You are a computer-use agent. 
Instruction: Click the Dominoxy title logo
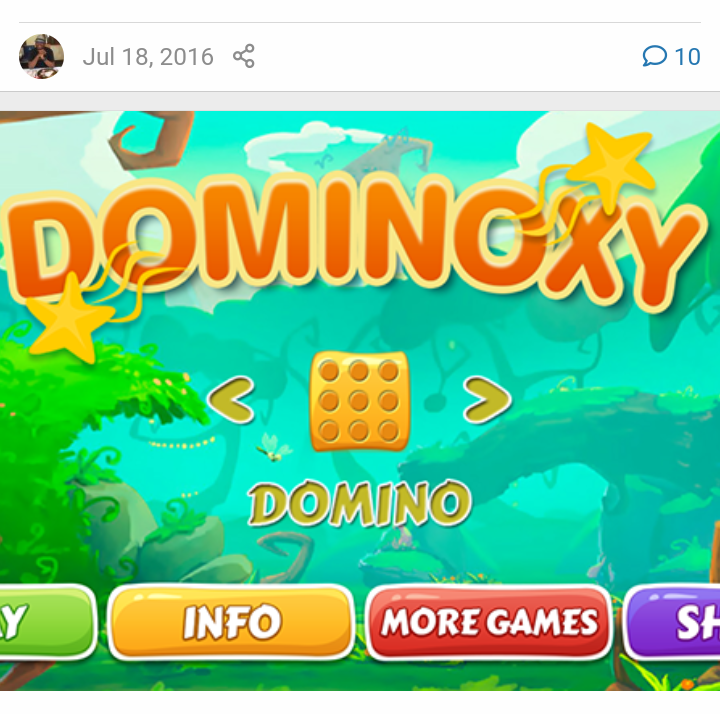(x=354, y=239)
